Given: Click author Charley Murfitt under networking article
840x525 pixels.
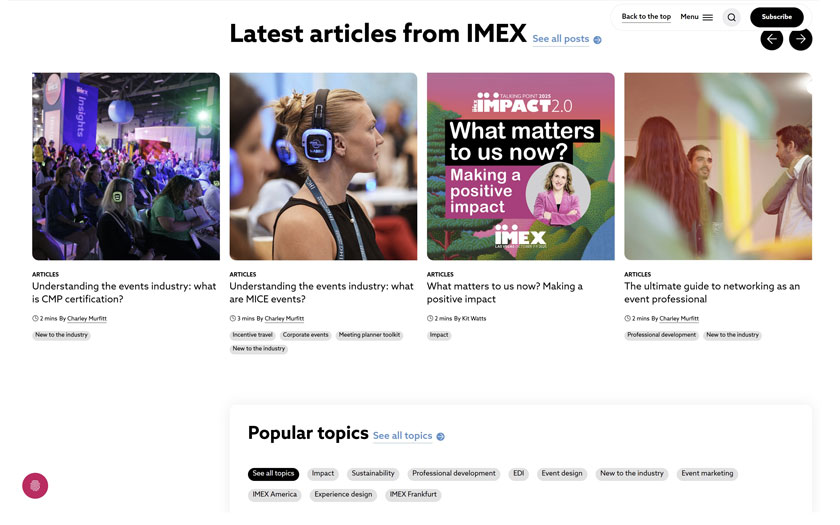Looking at the screenshot, I should click(679, 318).
